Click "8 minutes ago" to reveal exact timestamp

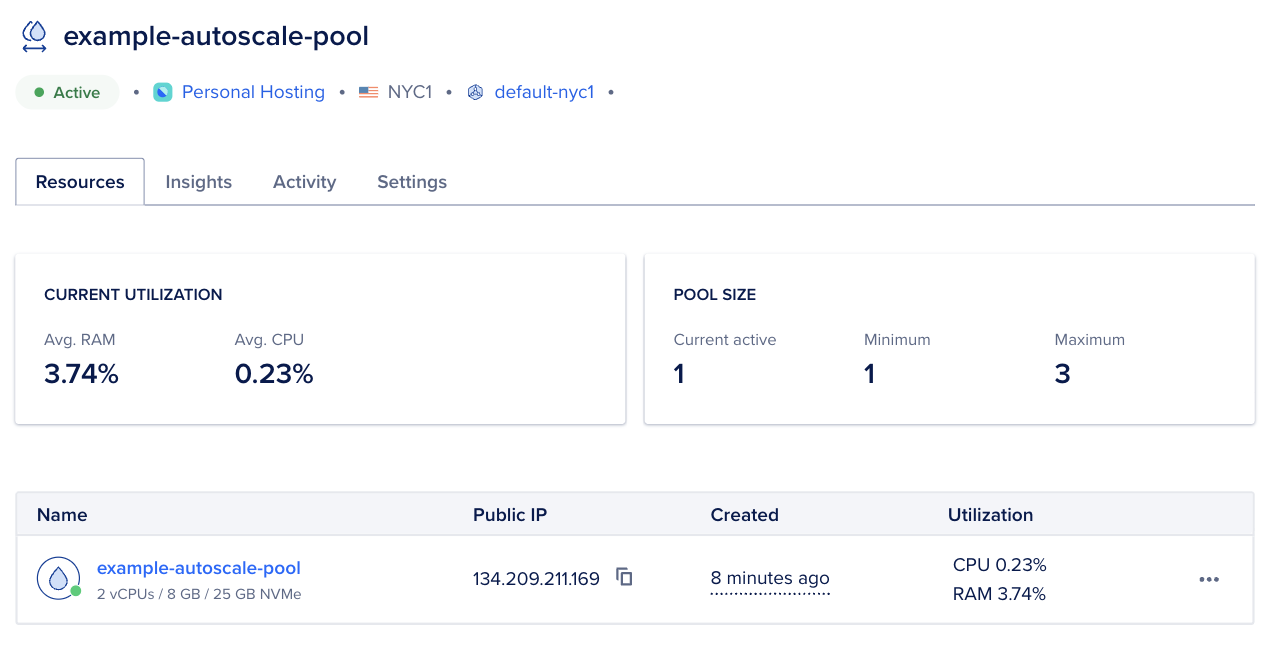[770, 578]
